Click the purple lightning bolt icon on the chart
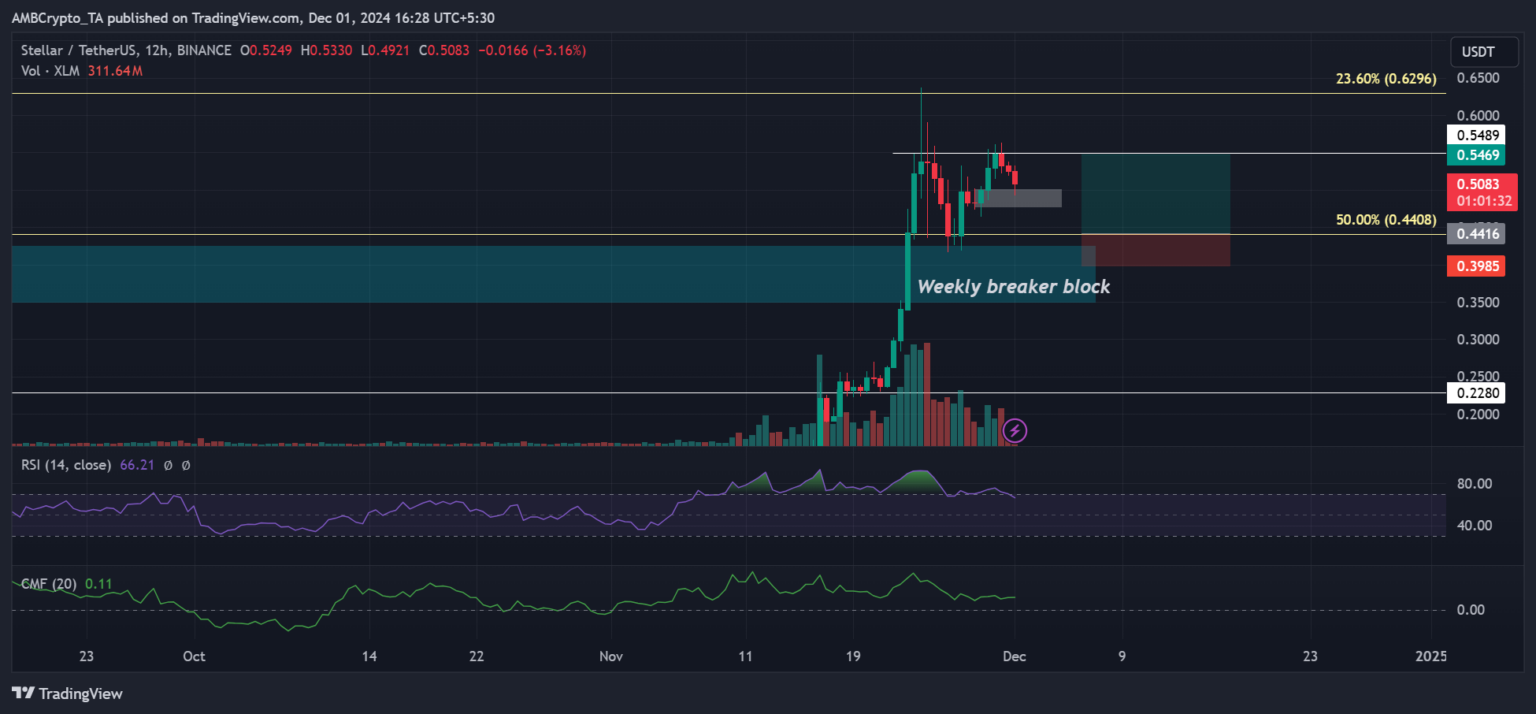1536x714 pixels. tap(1014, 430)
